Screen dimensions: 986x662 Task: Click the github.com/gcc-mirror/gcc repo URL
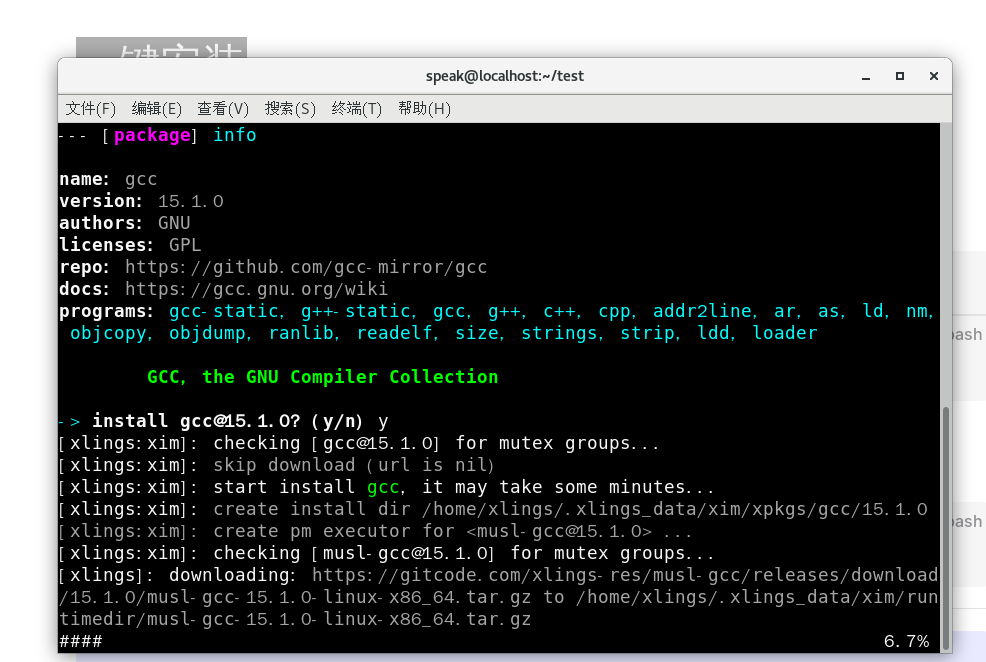pos(306,267)
